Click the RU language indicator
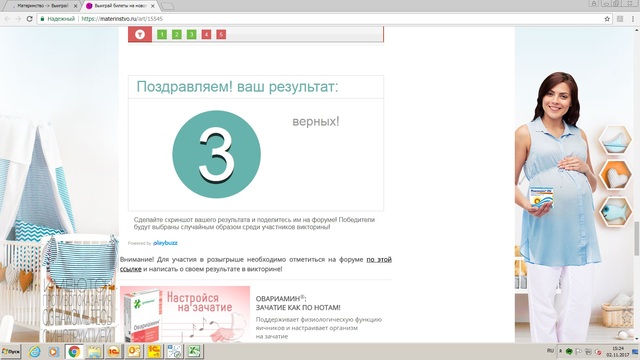Image resolution: width=640 pixels, height=360 pixels. click(x=550, y=351)
